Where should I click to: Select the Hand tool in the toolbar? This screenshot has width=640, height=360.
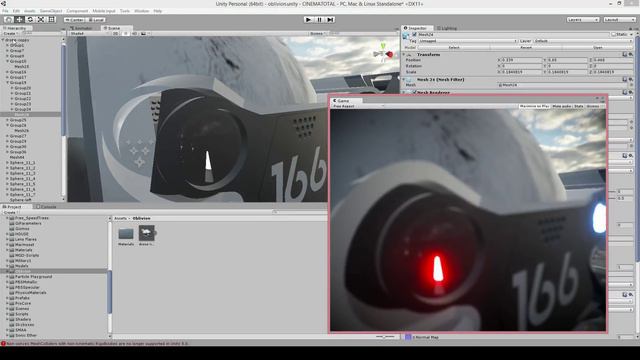pyautogui.click(x=9, y=20)
